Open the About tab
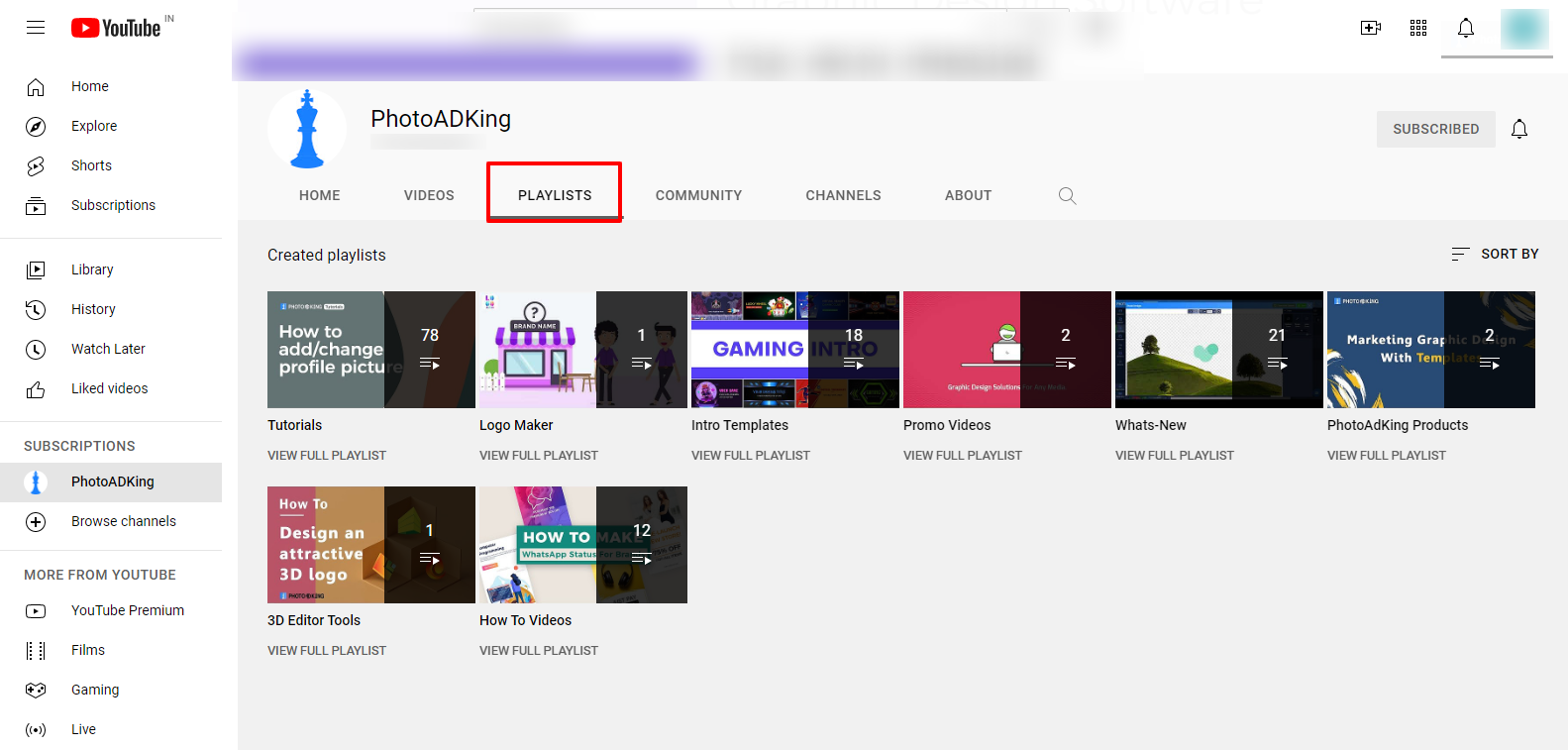The height and width of the screenshot is (750, 1568). [x=968, y=195]
